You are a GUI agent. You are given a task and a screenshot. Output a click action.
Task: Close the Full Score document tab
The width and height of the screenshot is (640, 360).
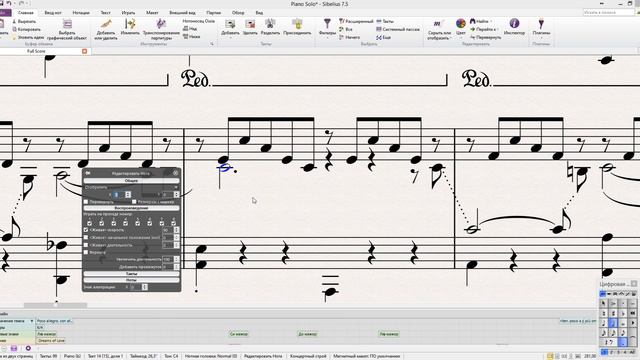pyautogui.click(x=84, y=51)
